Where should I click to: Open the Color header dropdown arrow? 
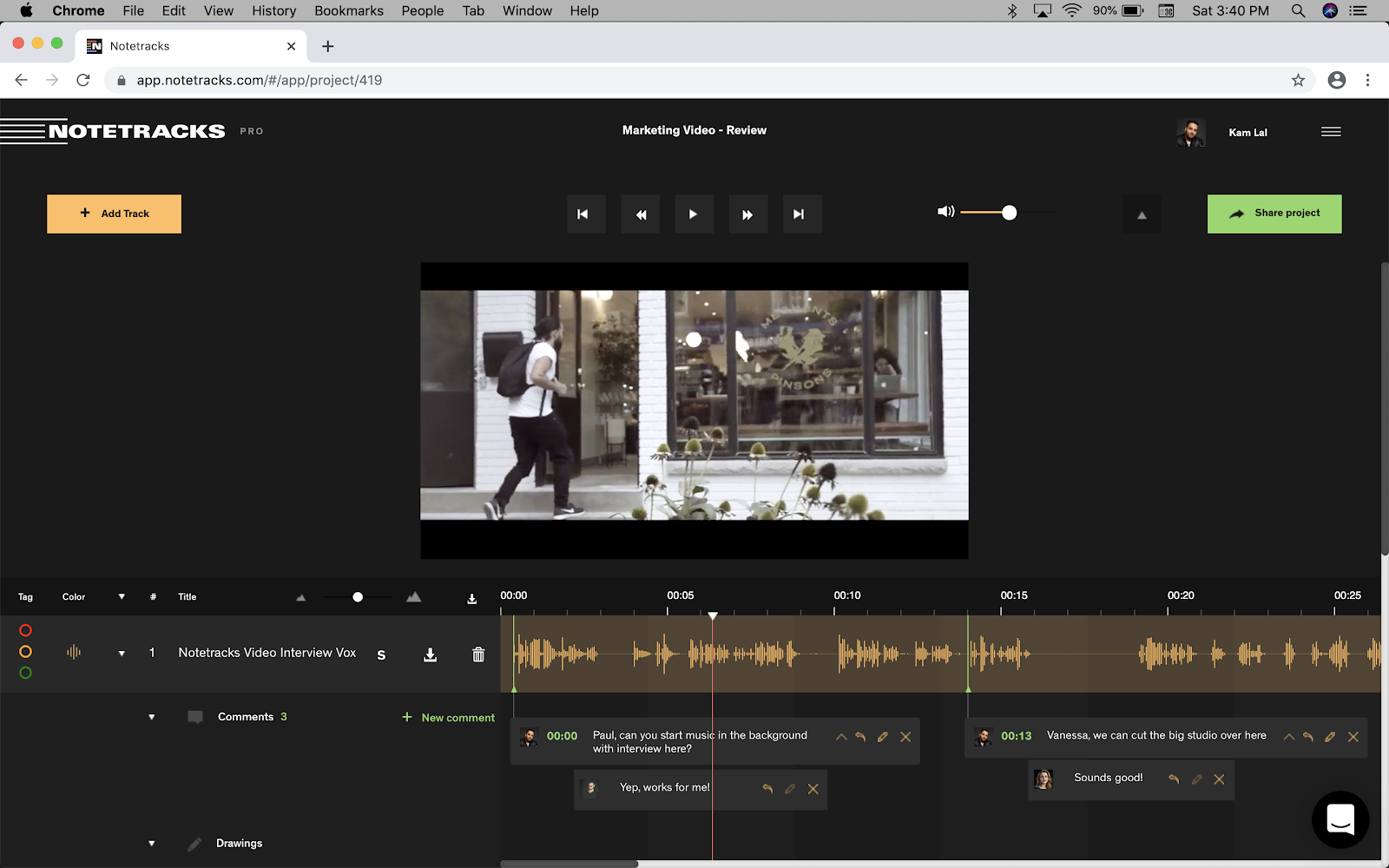coord(122,596)
